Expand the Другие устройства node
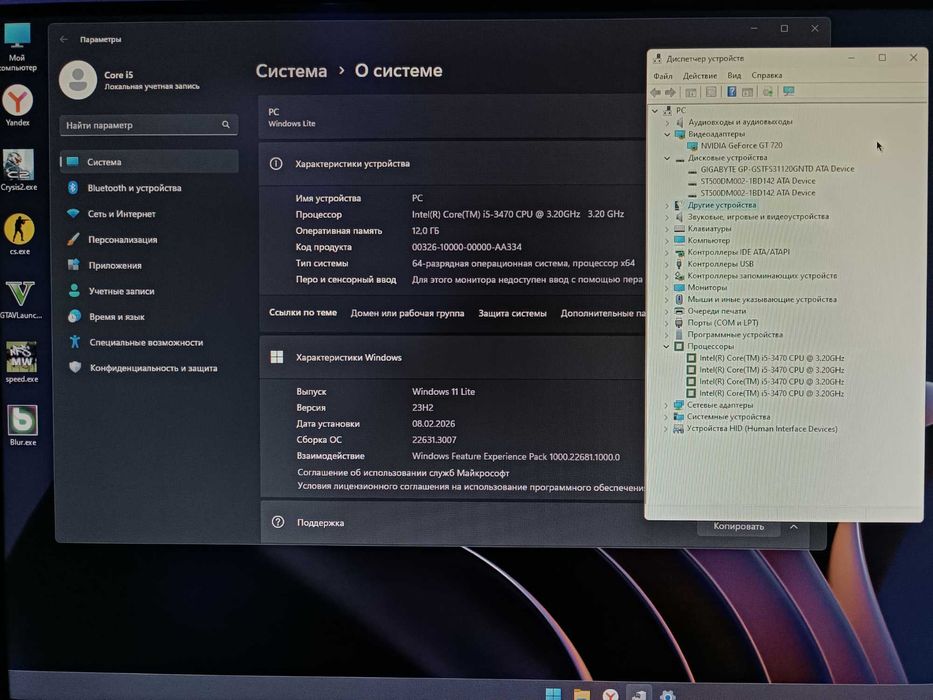 tap(667, 205)
